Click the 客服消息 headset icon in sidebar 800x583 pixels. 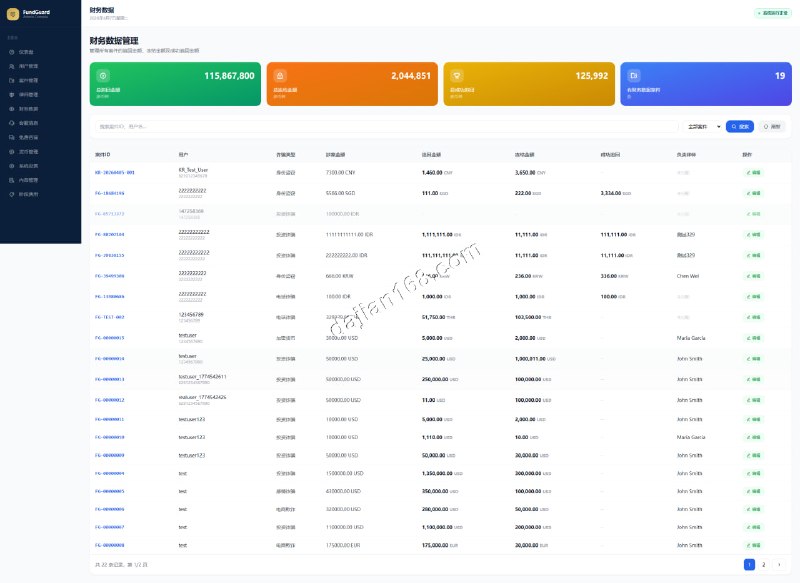tap(12, 122)
